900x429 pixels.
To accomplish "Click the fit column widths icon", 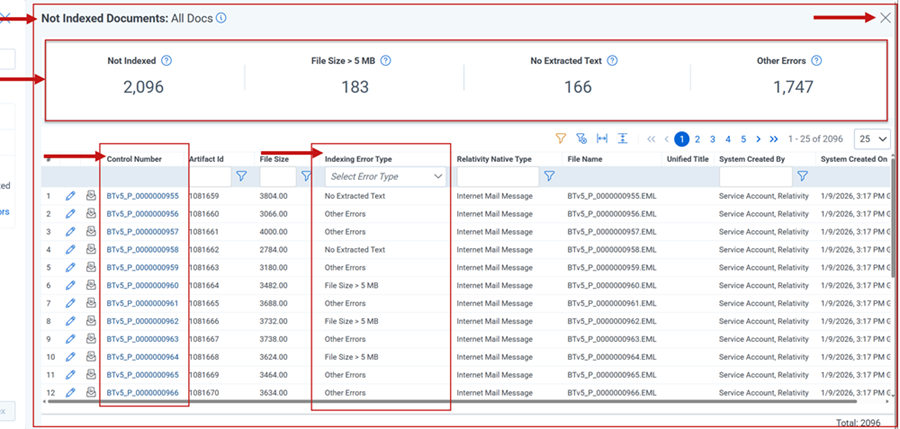I will click(602, 138).
